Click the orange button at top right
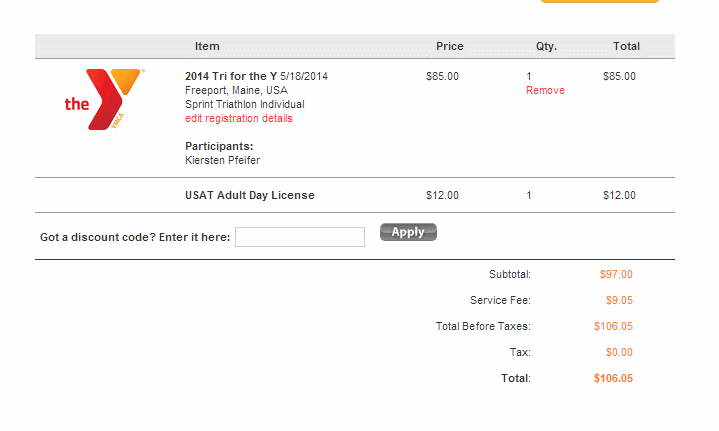719x431 pixels. tap(600, 2)
